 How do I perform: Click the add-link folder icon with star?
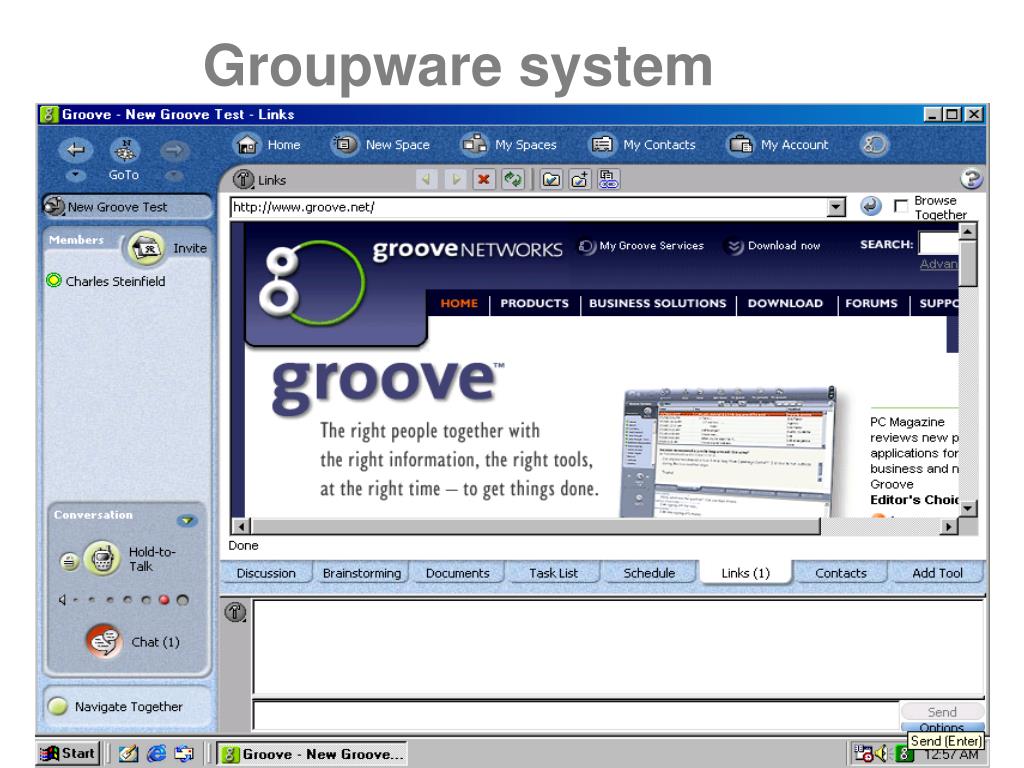point(580,179)
